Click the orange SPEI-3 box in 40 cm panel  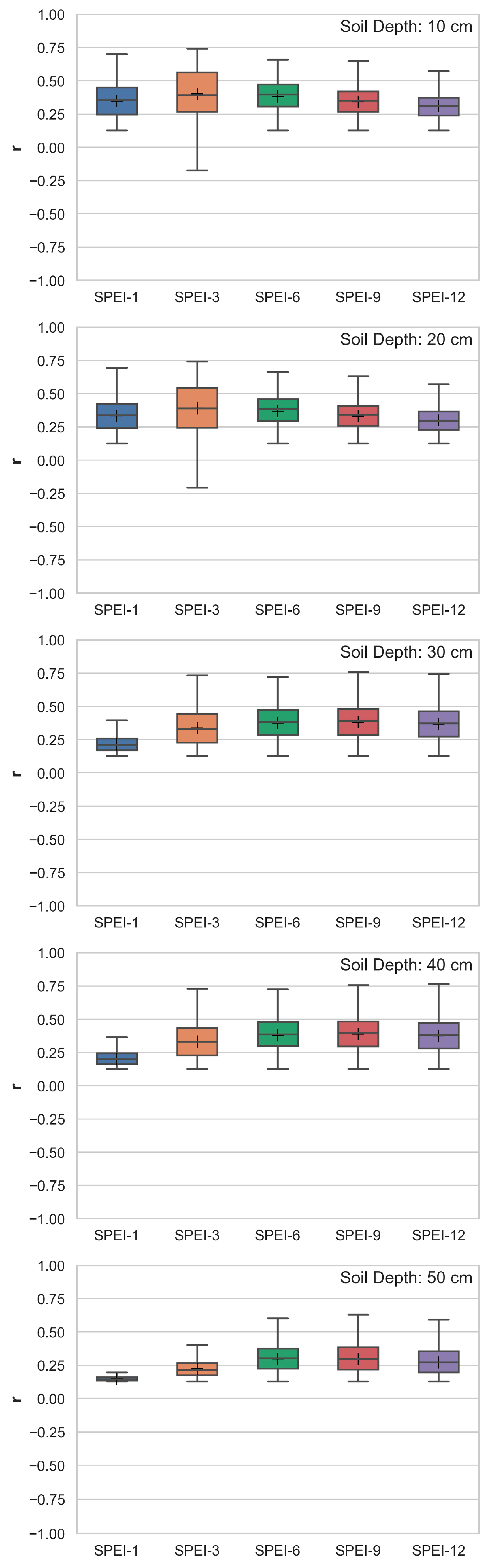pos(197,1042)
